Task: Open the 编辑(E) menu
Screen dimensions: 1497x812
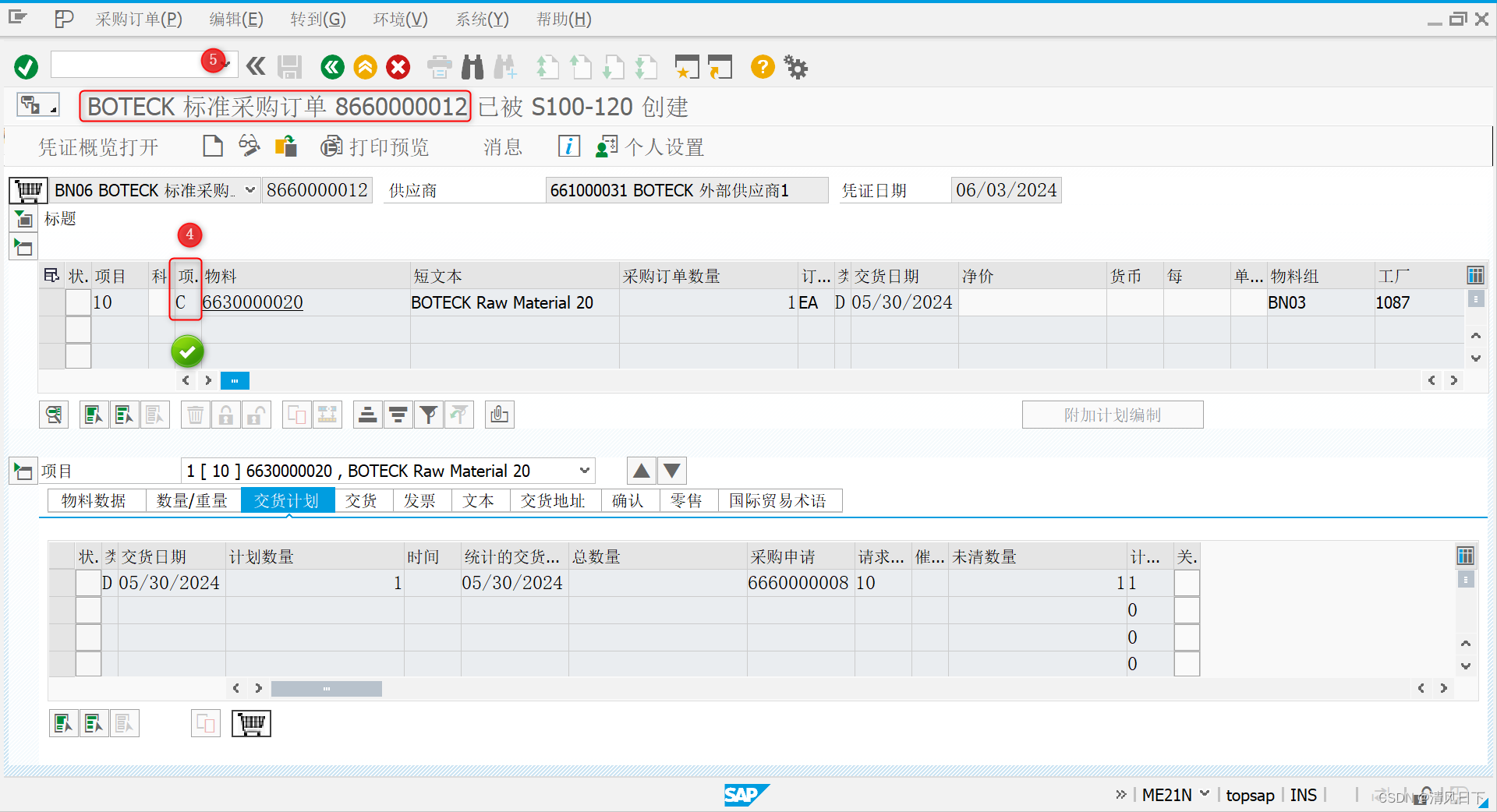Action: pos(236,19)
